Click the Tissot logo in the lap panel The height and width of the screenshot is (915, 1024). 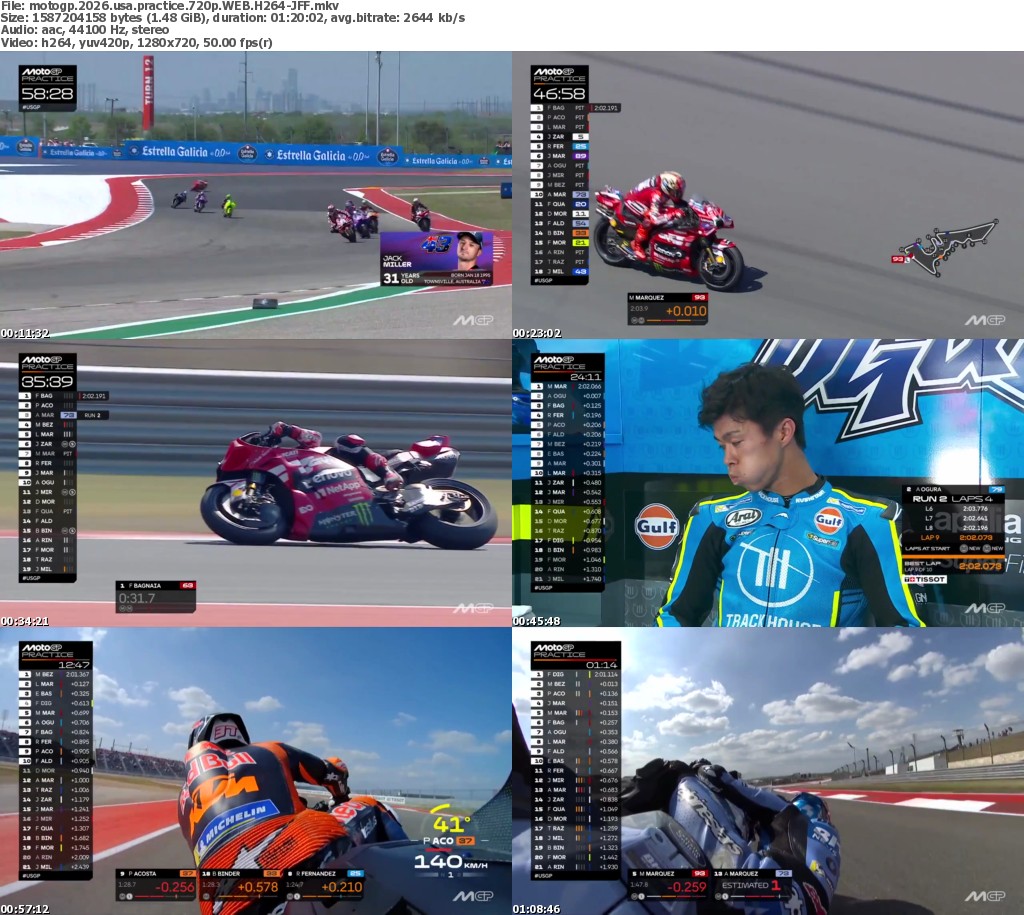(x=925, y=579)
